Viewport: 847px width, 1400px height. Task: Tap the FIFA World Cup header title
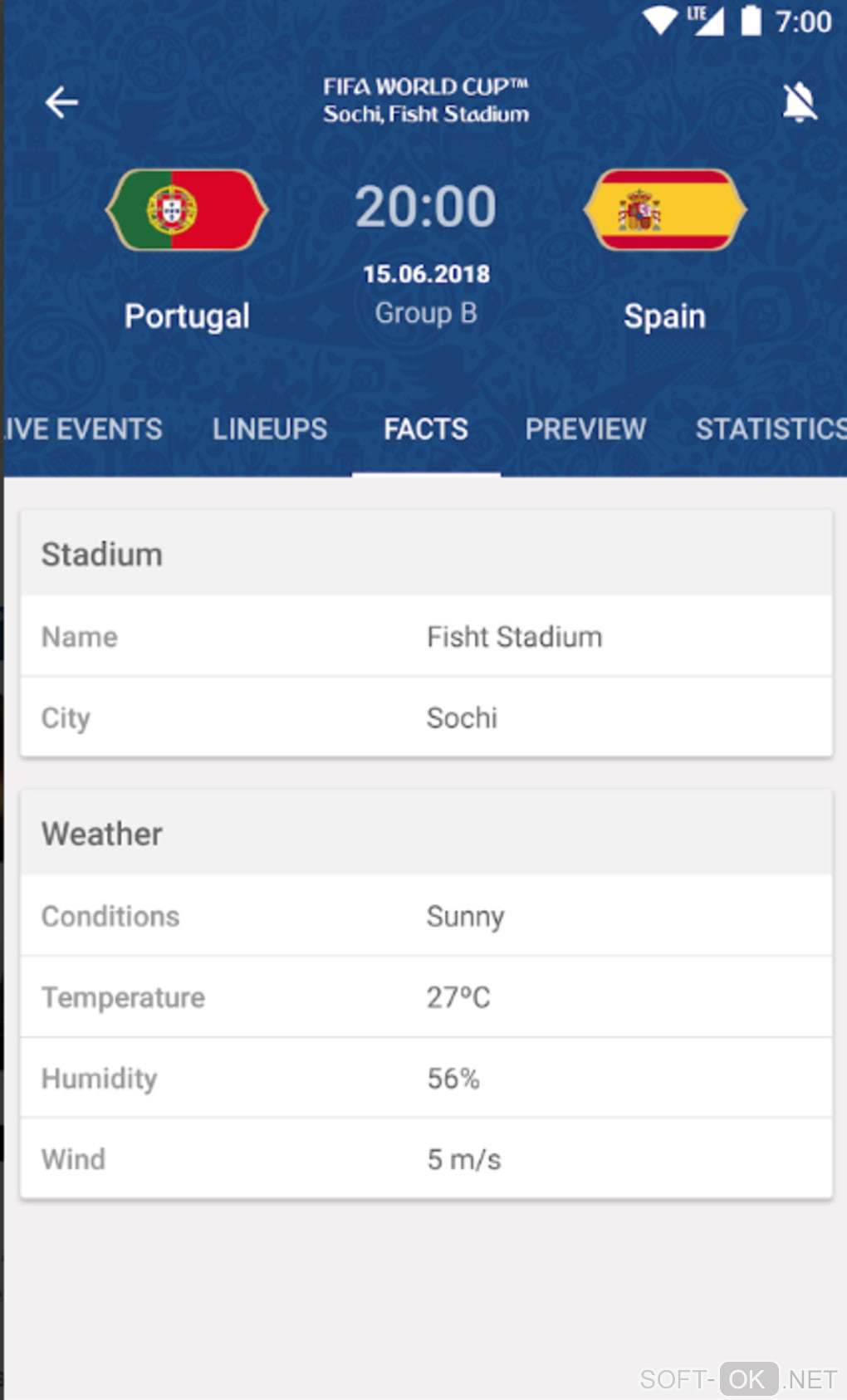[426, 87]
